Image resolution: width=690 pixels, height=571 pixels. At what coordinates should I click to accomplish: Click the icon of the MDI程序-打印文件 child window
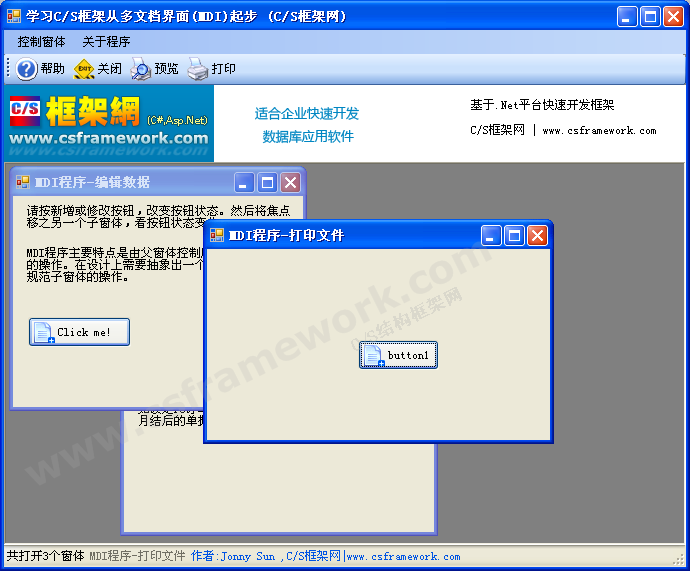pos(217,235)
